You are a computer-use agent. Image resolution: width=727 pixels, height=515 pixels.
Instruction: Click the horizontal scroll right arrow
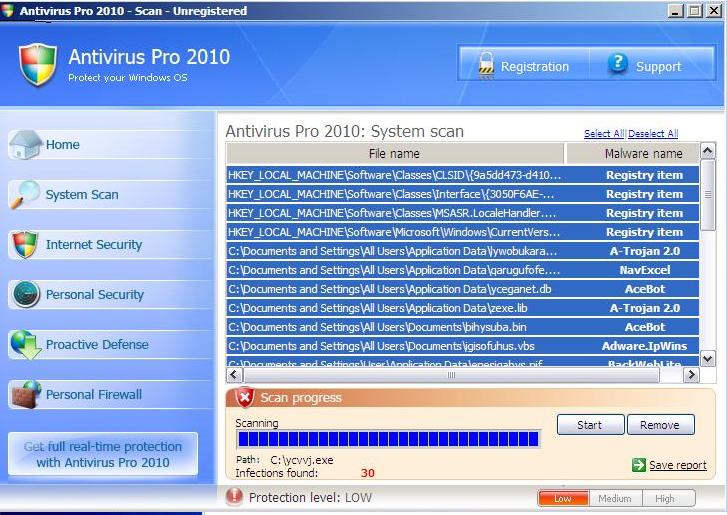(x=691, y=375)
